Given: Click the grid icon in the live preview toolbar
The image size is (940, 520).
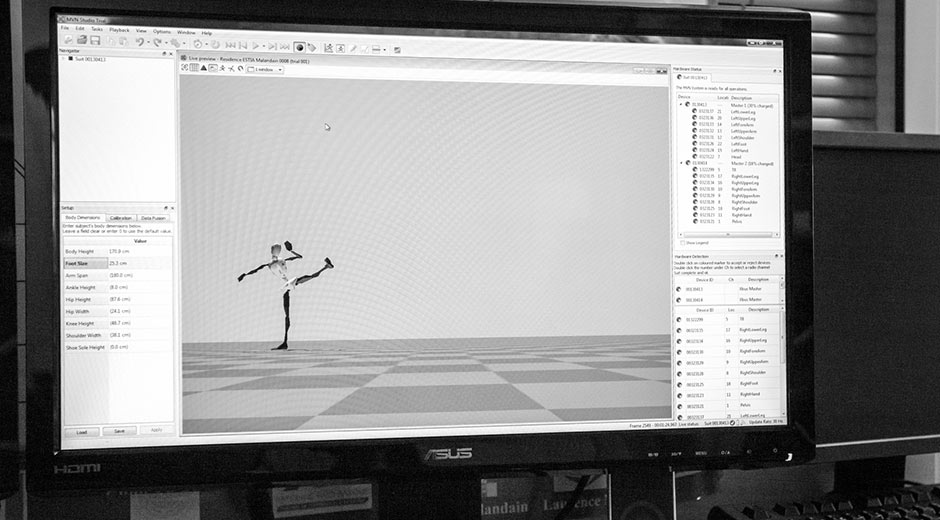Looking at the screenshot, I should click(194, 68).
